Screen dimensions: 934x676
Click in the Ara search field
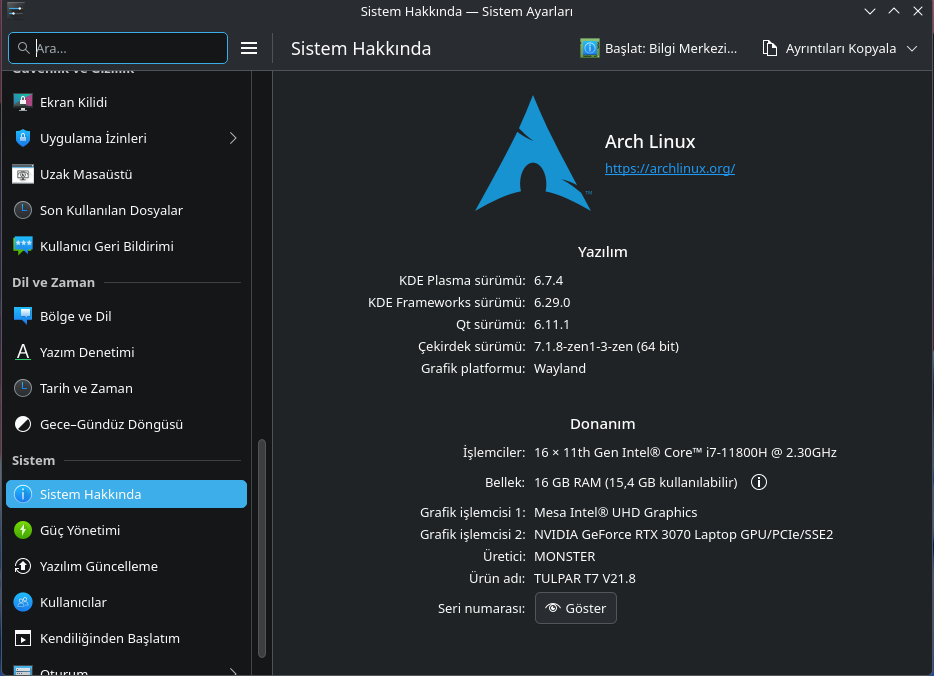click(x=118, y=48)
